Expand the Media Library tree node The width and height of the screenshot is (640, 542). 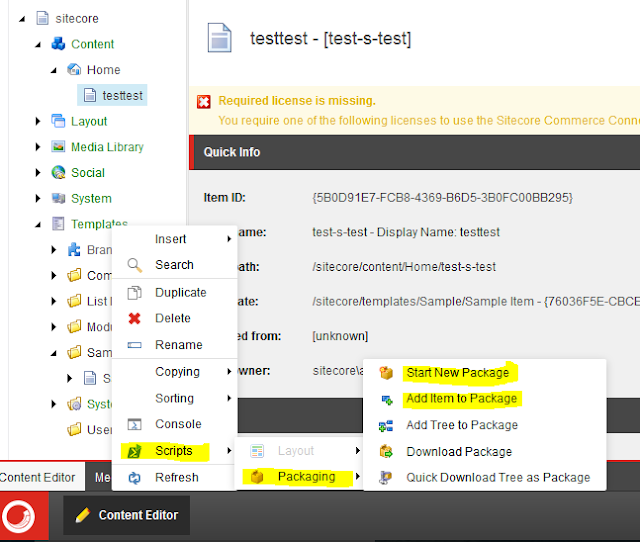pyautogui.click(x=38, y=147)
